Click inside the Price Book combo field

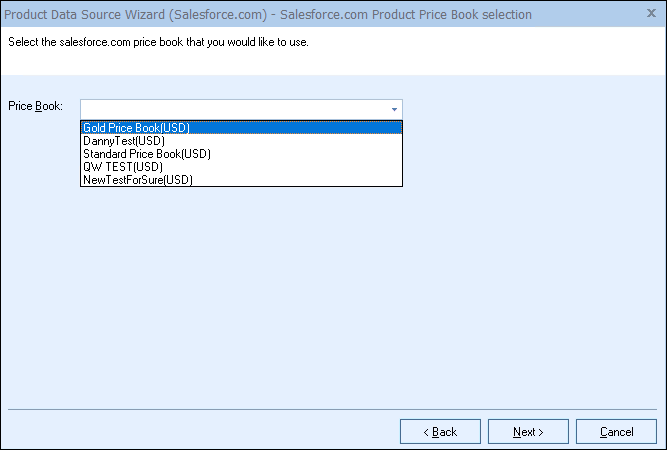241,110
